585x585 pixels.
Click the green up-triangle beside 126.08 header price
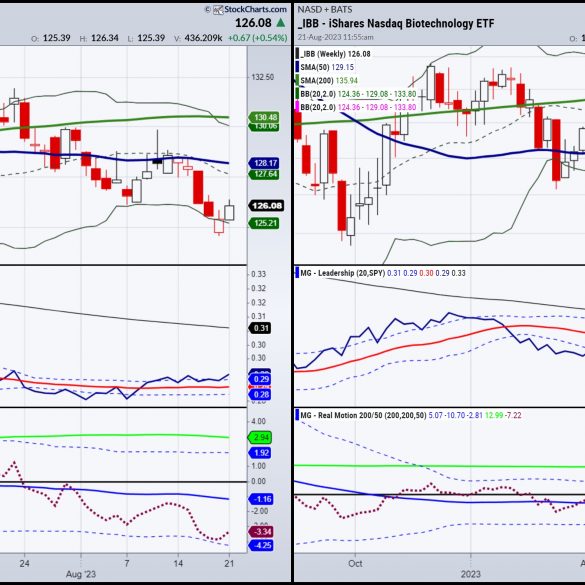[281, 23]
